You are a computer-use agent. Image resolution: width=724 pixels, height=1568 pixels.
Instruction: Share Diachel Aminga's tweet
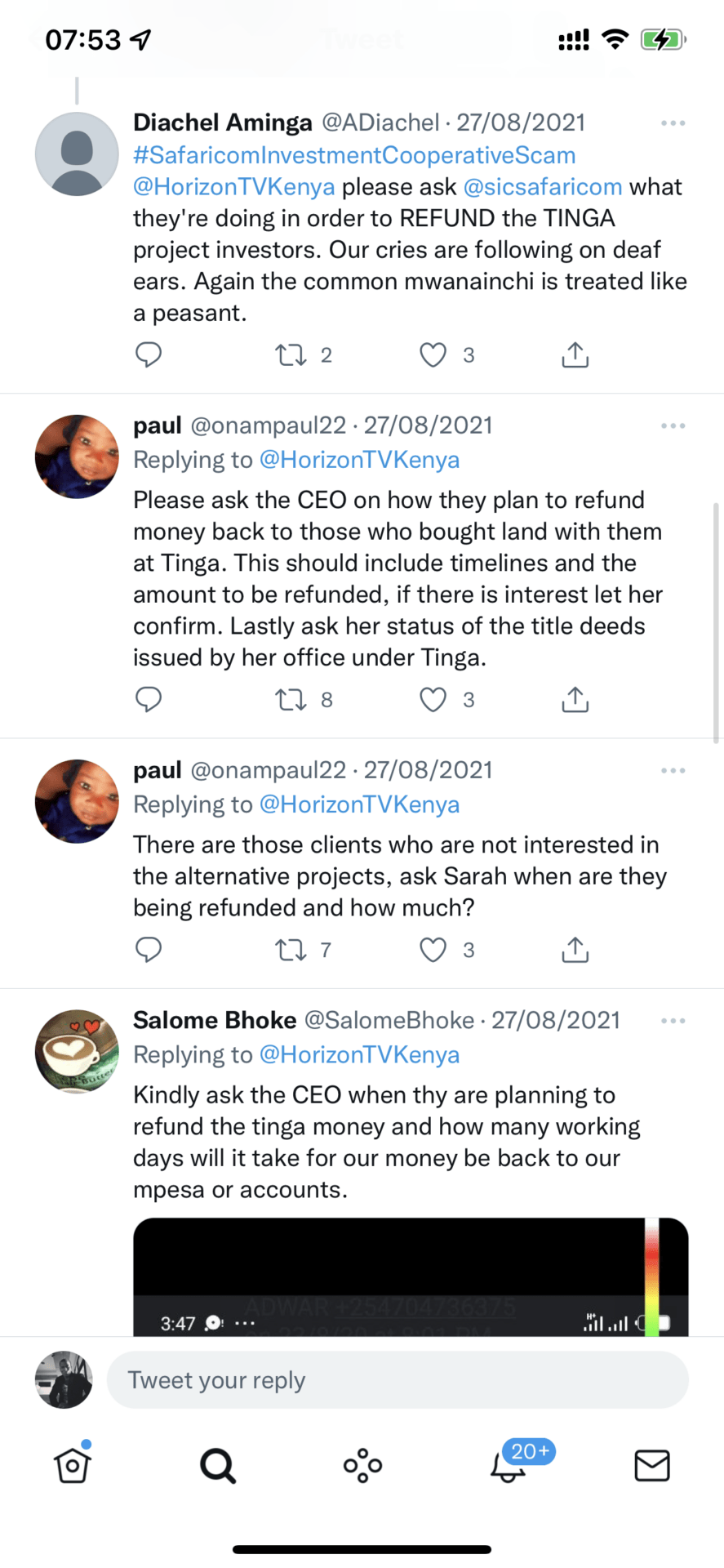575,354
